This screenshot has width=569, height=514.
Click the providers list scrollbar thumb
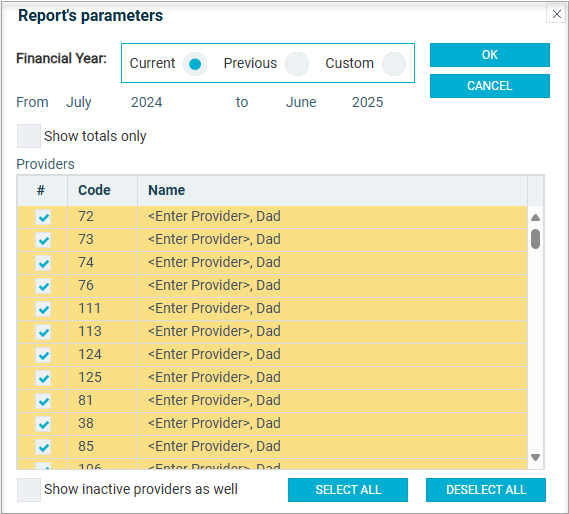pos(535,239)
